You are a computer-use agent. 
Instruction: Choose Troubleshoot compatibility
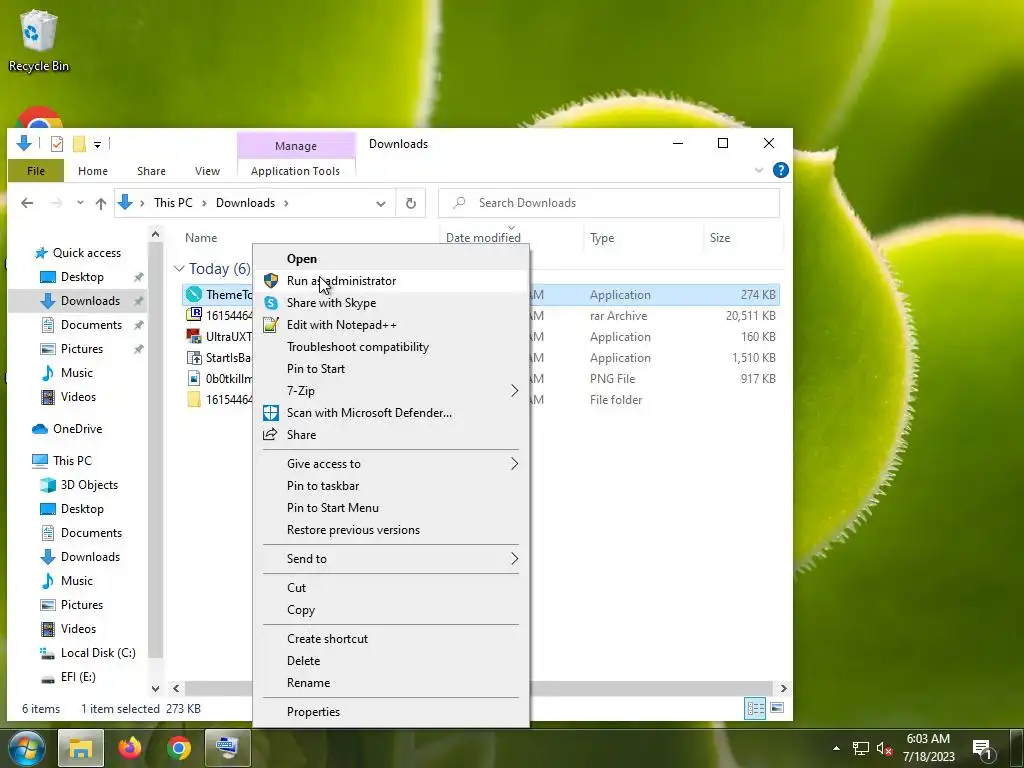pos(358,347)
